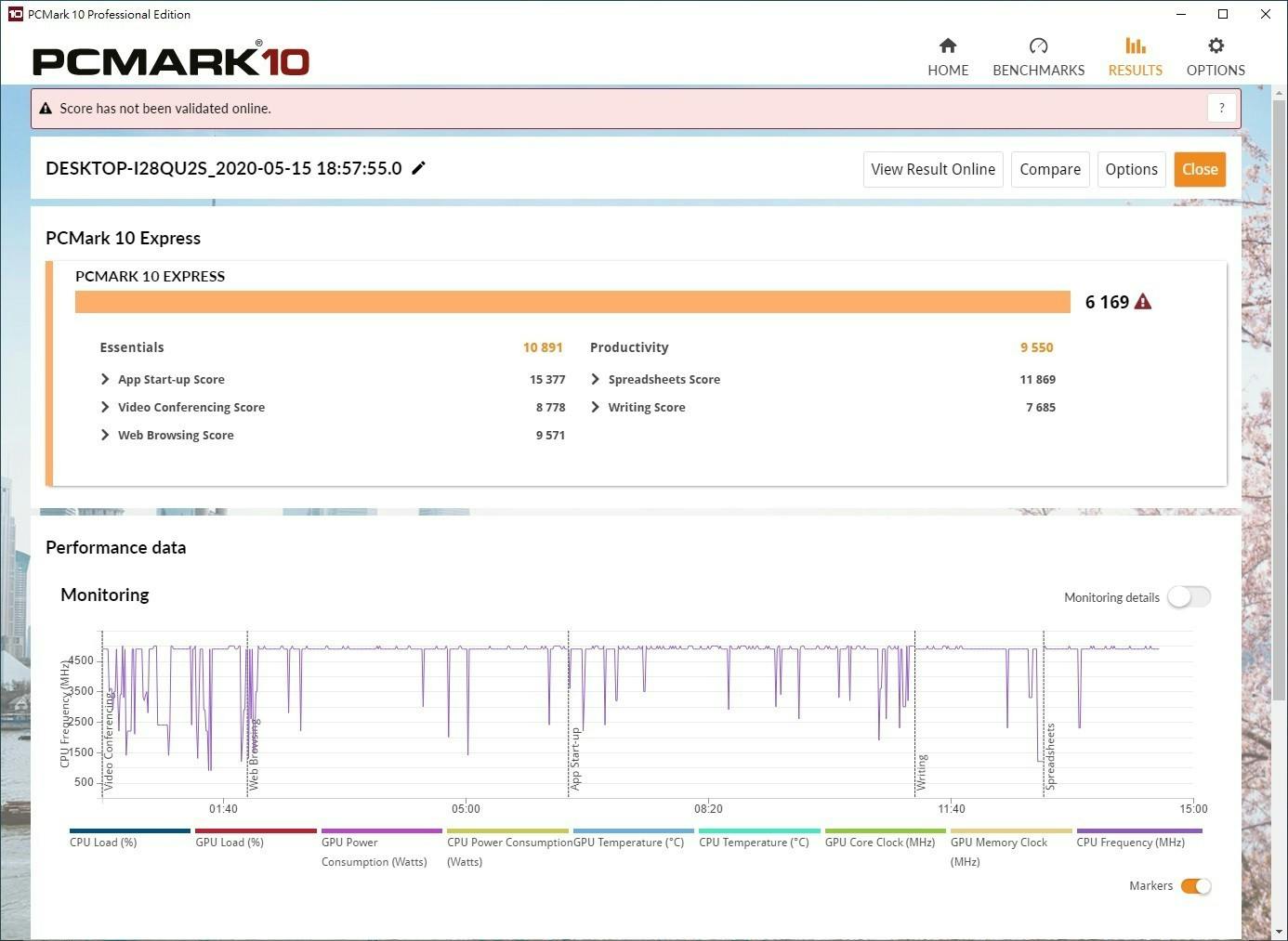The width and height of the screenshot is (1288, 941).
Task: Expand the Spreadsheets Score details
Action: 596,379
